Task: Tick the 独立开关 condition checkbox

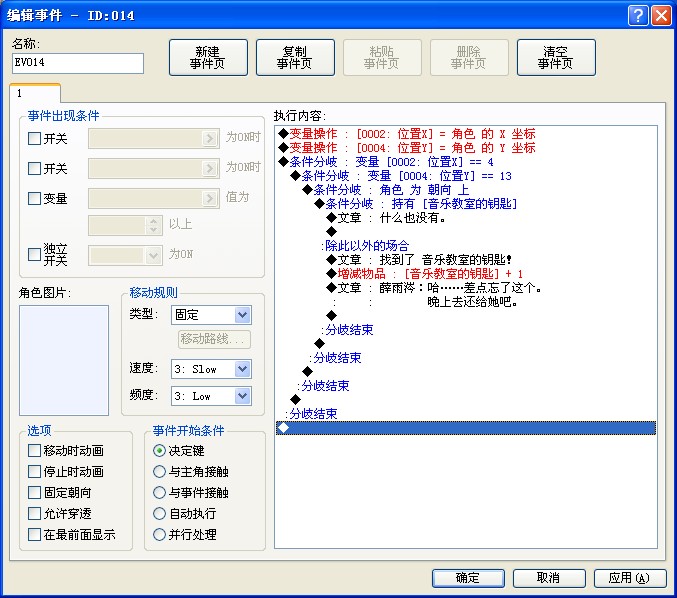Action: (34, 254)
